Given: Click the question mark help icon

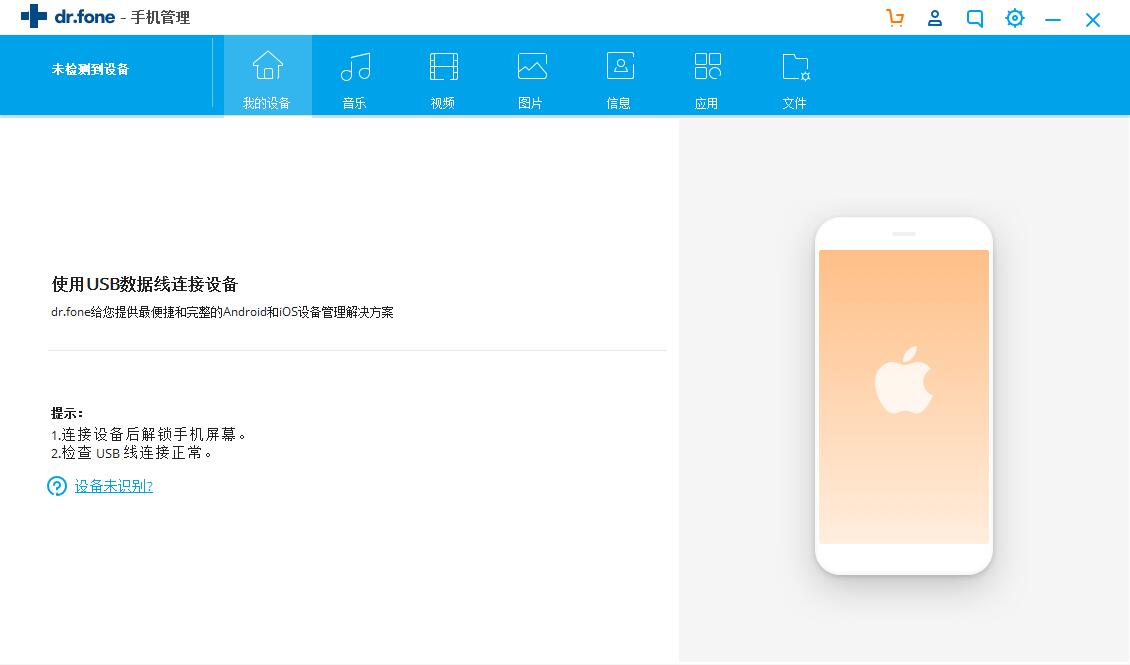Looking at the screenshot, I should click(x=57, y=486).
